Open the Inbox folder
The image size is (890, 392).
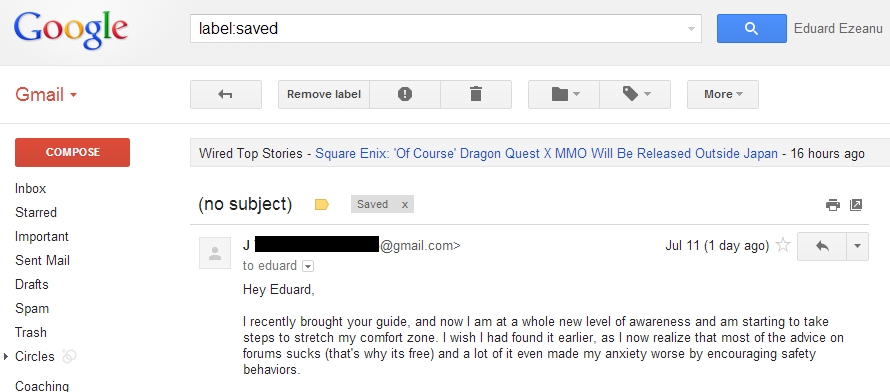(x=31, y=188)
